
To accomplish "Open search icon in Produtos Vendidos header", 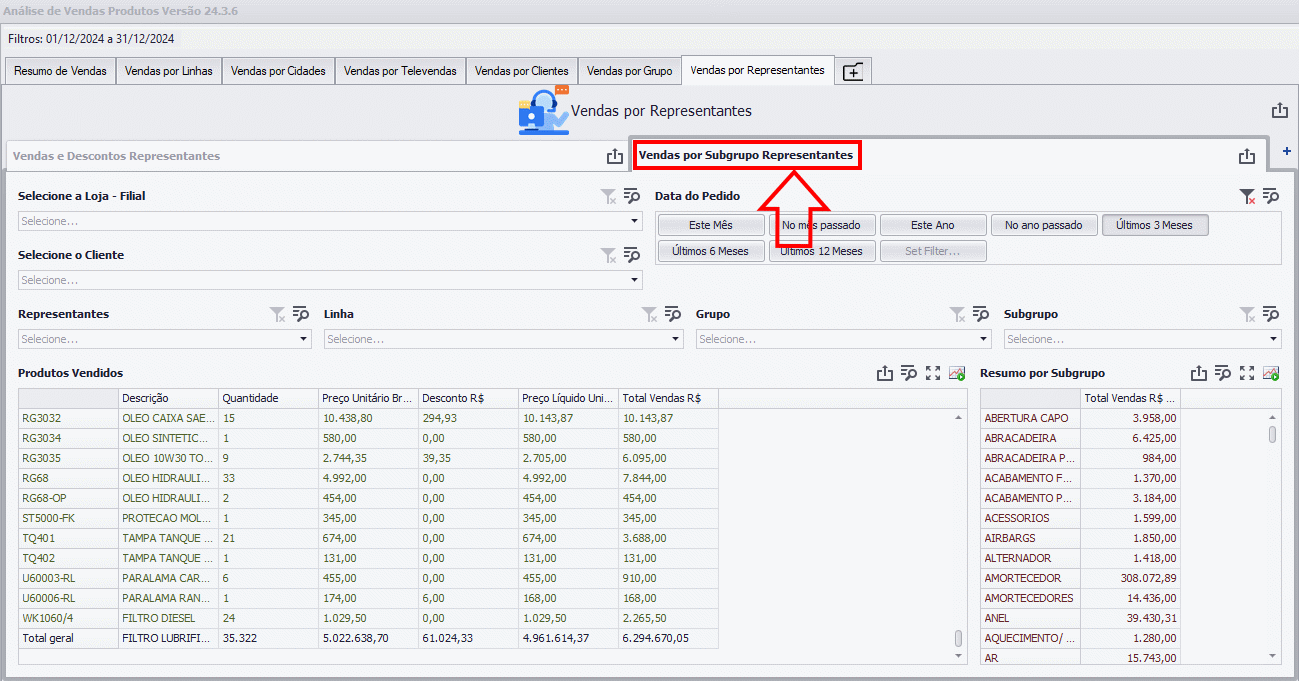I will 908,373.
